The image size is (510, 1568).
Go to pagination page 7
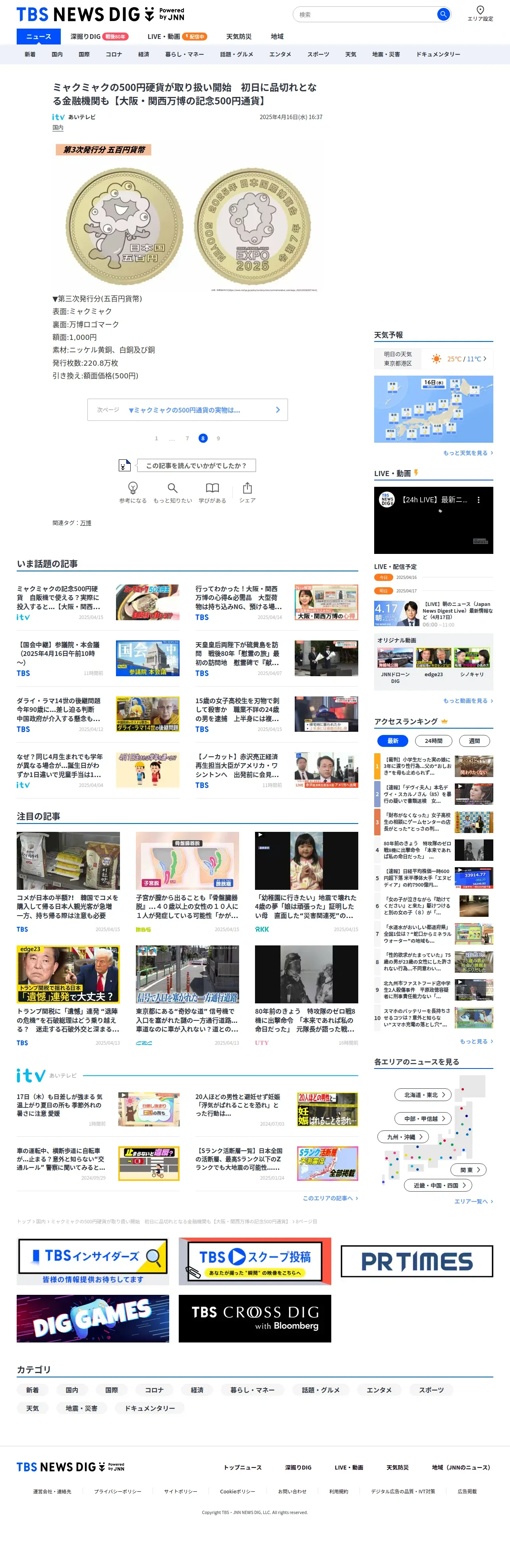point(187,438)
